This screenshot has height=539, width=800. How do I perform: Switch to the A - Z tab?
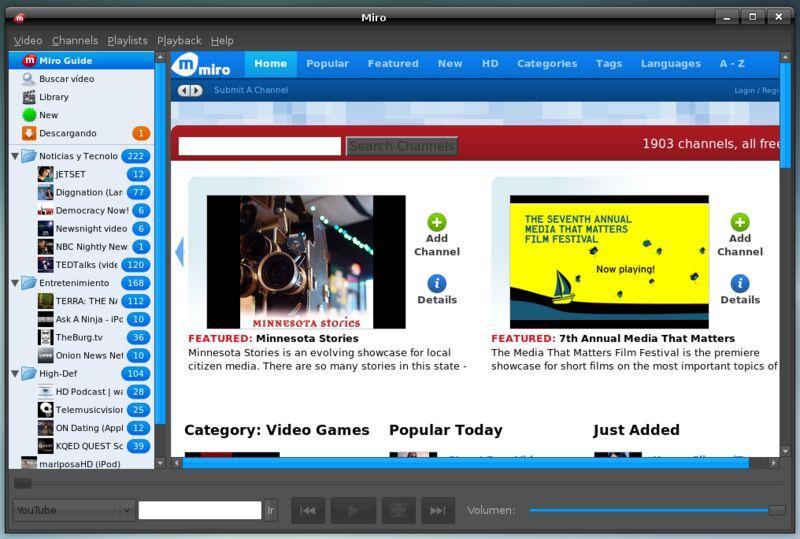click(732, 64)
